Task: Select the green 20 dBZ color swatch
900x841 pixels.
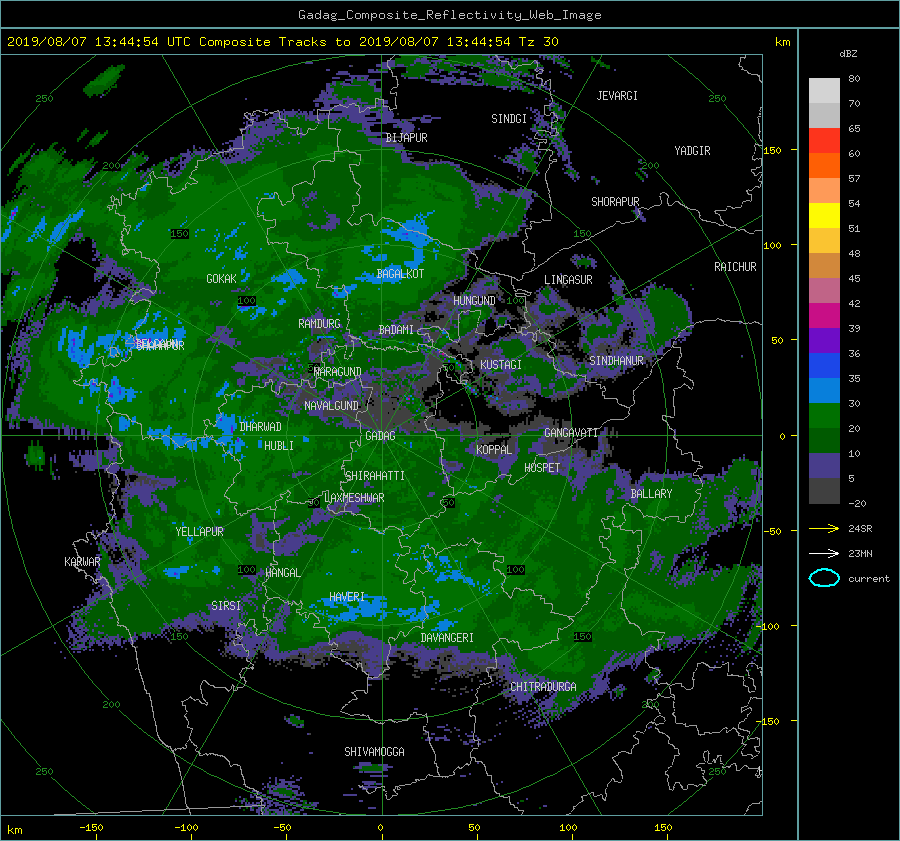Action: (x=824, y=416)
